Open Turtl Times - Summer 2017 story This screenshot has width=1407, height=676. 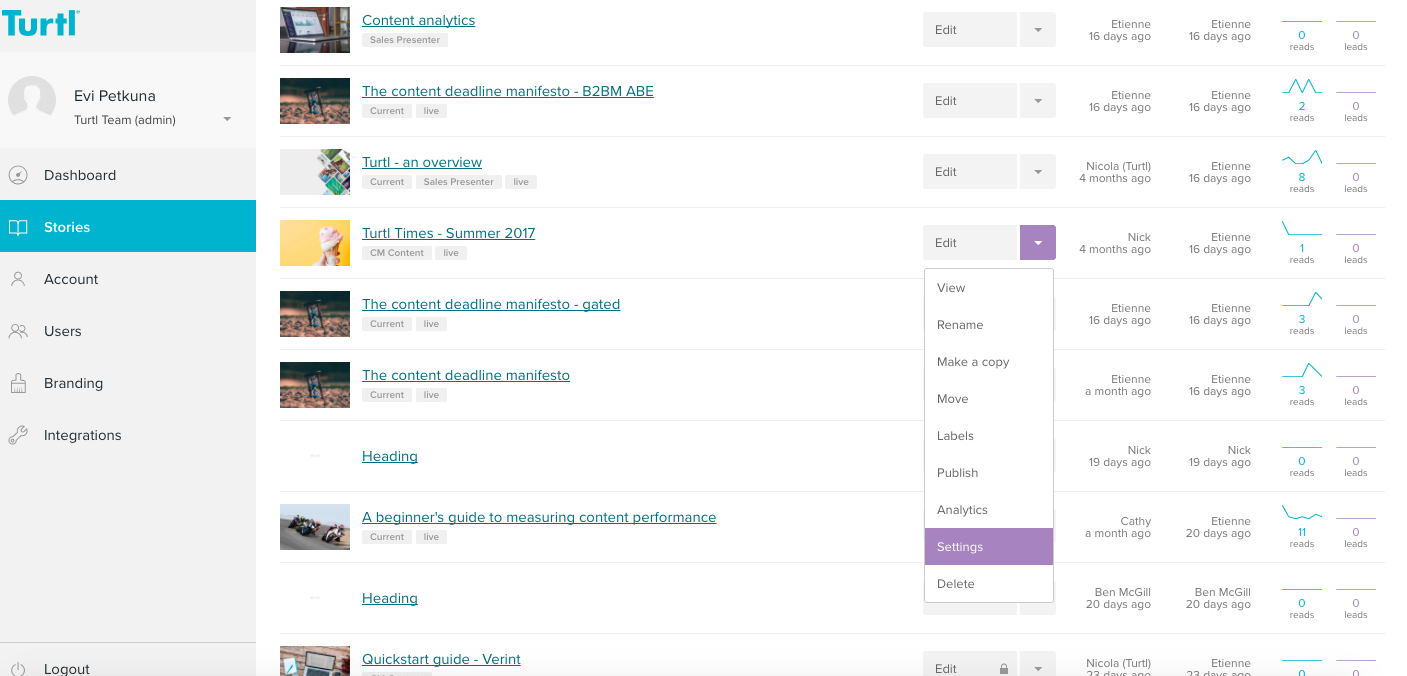click(x=448, y=233)
